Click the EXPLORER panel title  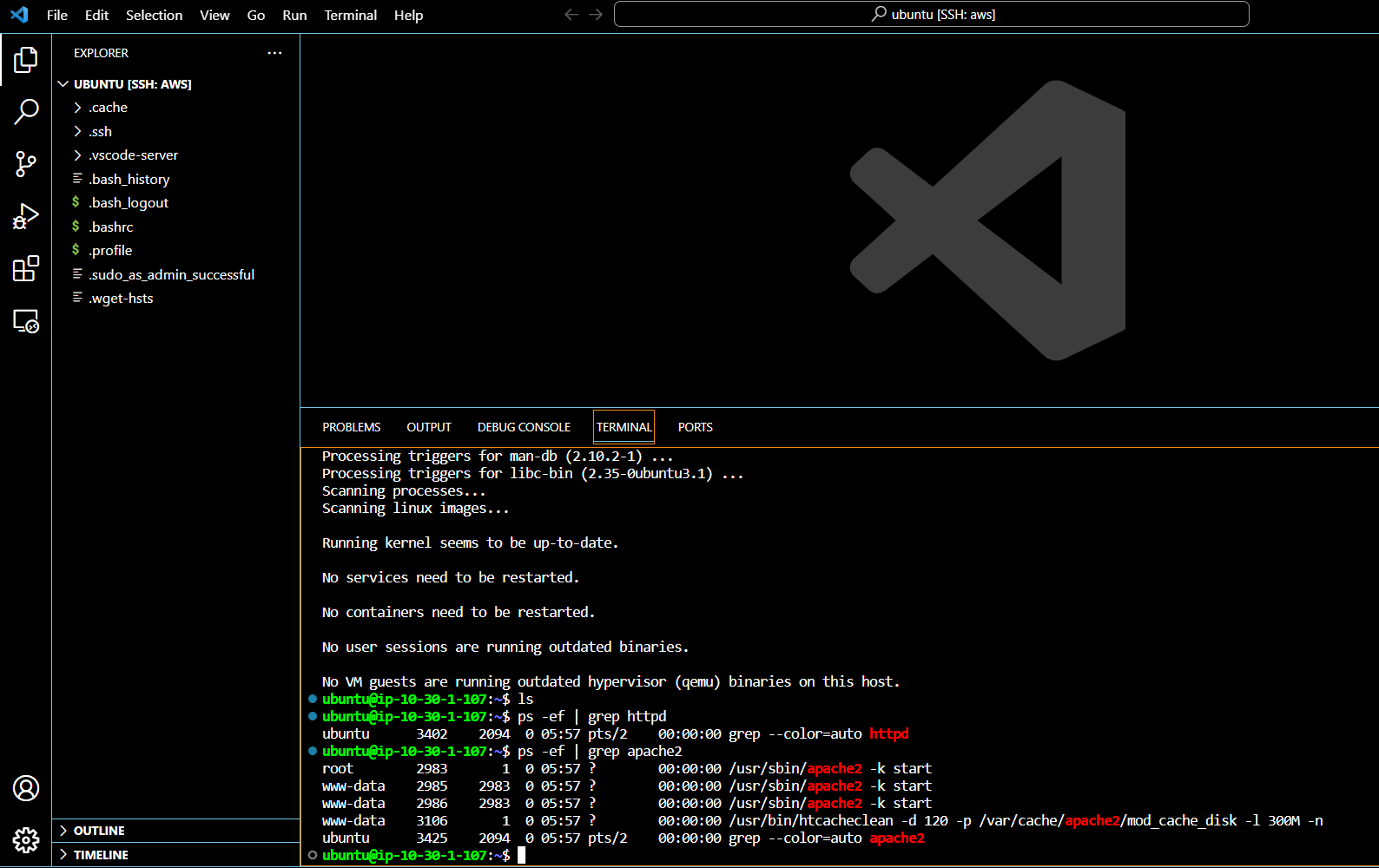pyautogui.click(x=101, y=53)
